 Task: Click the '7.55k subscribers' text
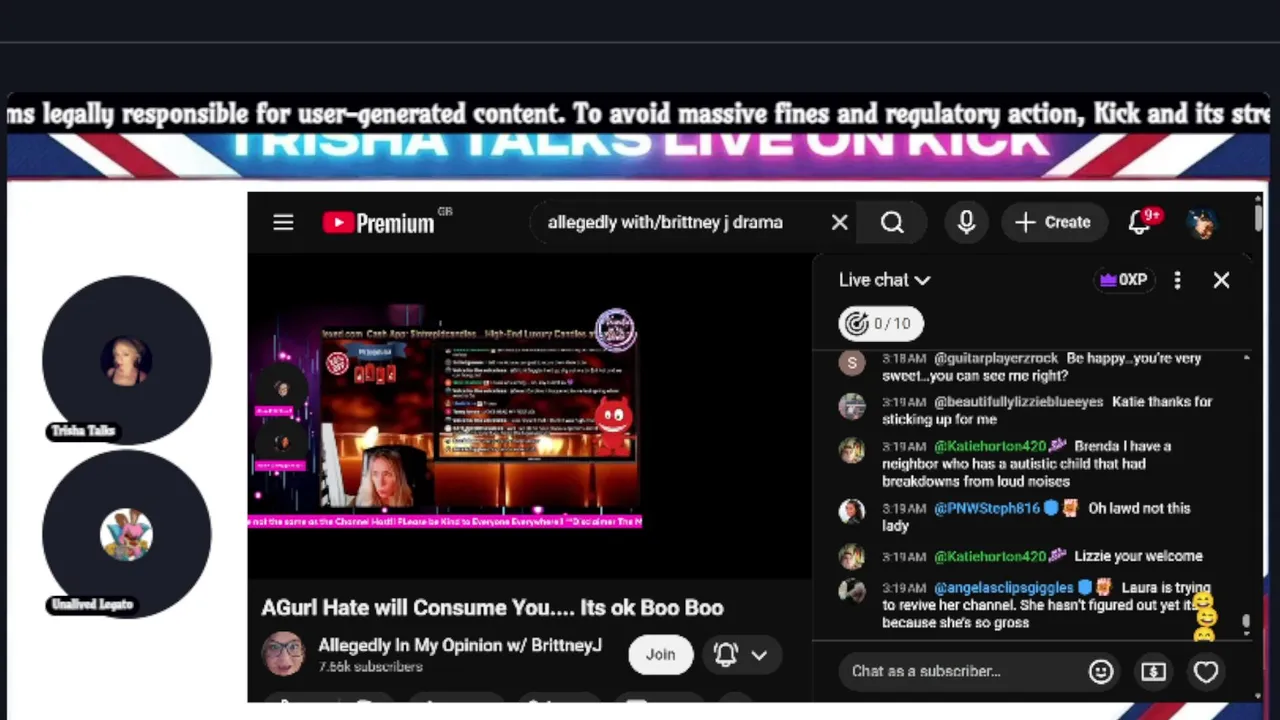(370, 667)
